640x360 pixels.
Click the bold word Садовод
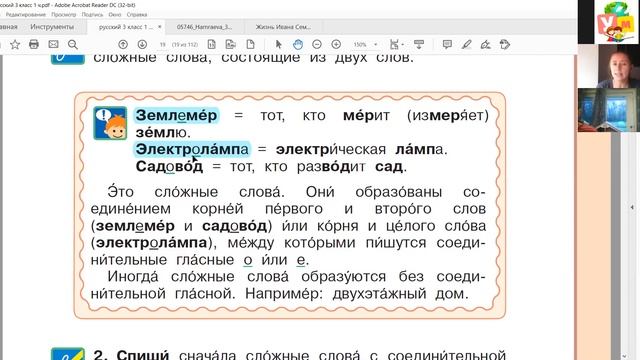(169, 167)
